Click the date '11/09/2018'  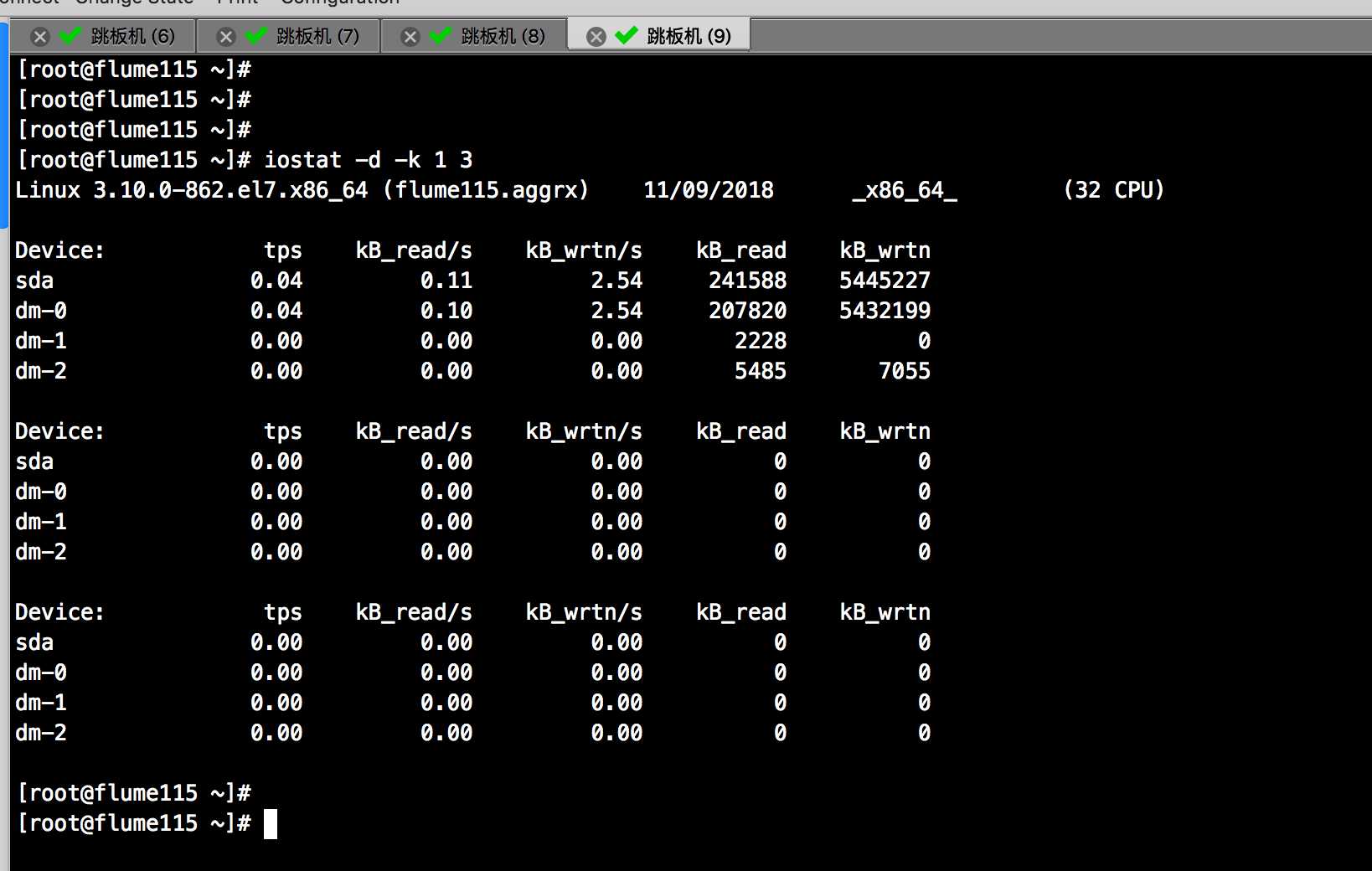click(x=709, y=190)
